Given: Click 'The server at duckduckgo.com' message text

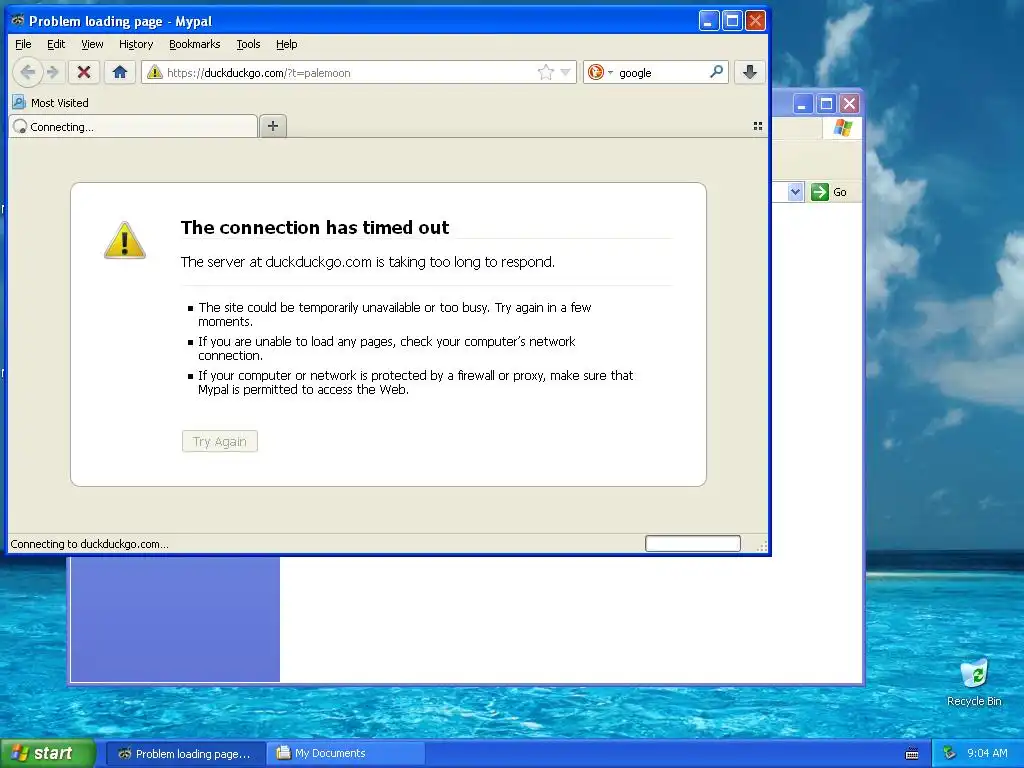Looking at the screenshot, I should point(368,262).
